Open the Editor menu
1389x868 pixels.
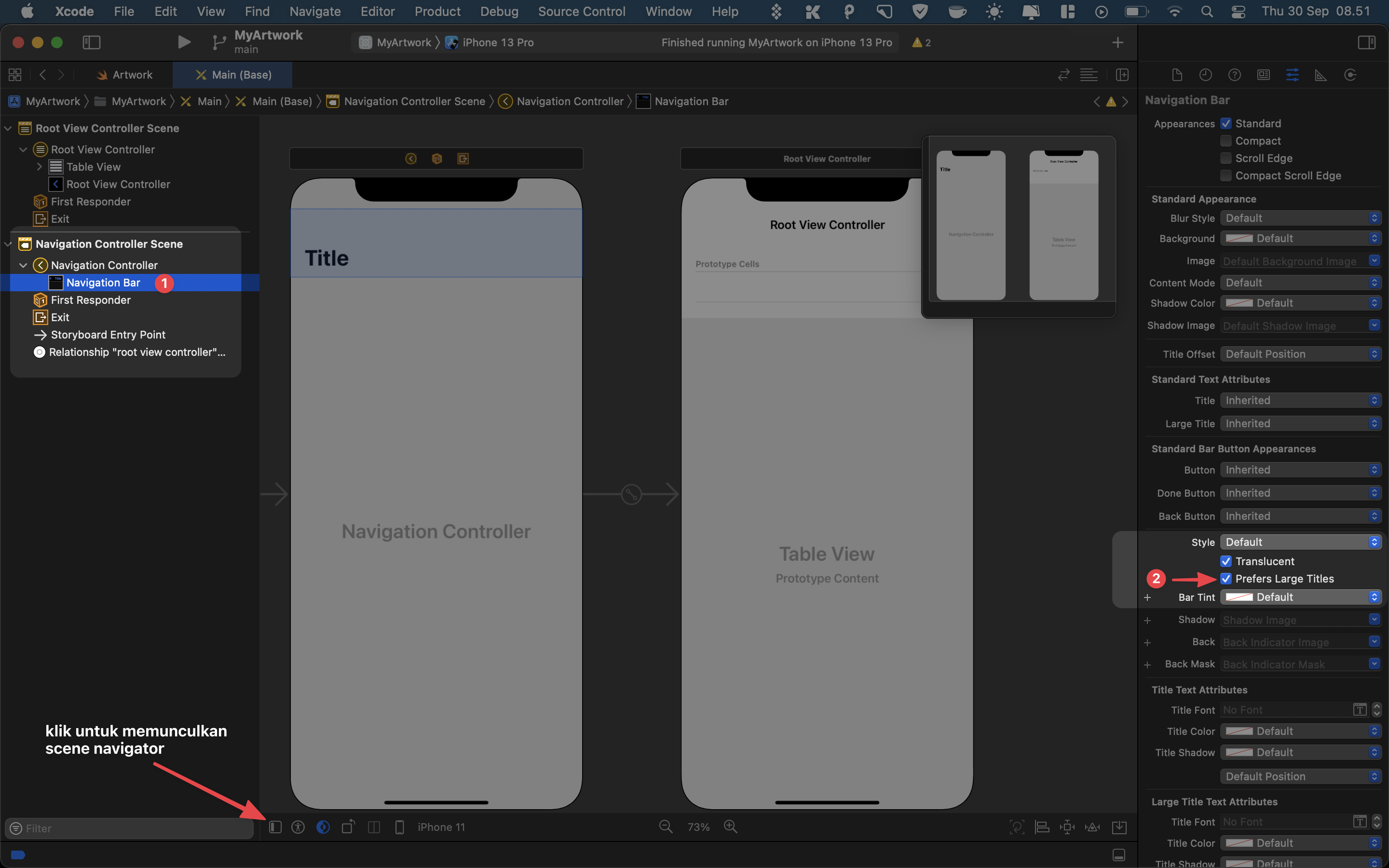click(x=377, y=12)
